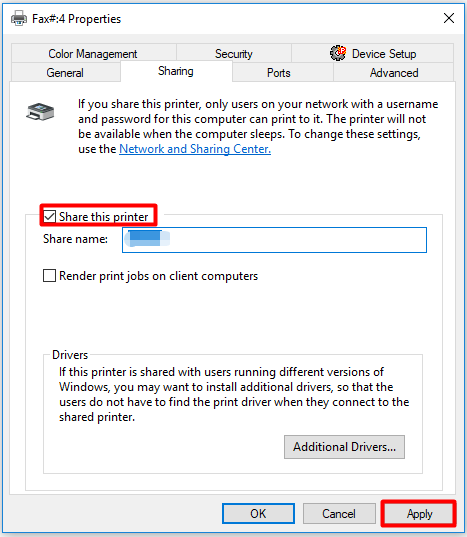Click the Share name label
Screen dimensions: 467x537
75,239
